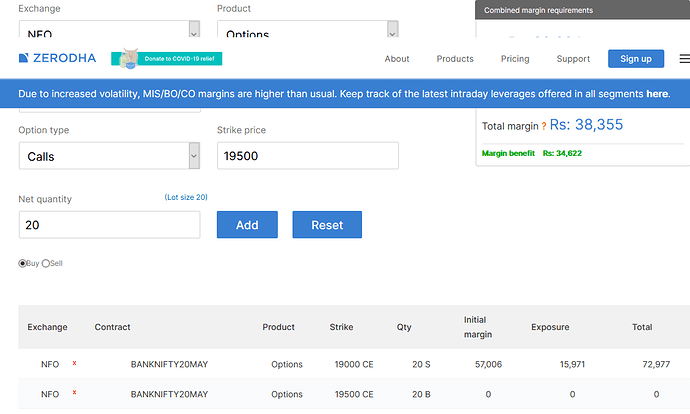Click BANKNIFTY20MAY in the 19000 CE row

click(x=169, y=364)
